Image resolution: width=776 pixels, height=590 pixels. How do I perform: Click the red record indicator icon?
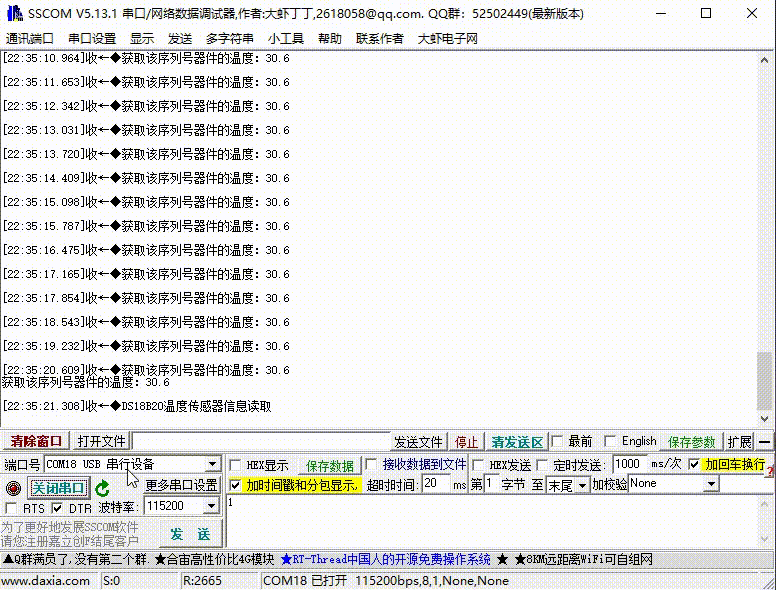tap(13, 488)
